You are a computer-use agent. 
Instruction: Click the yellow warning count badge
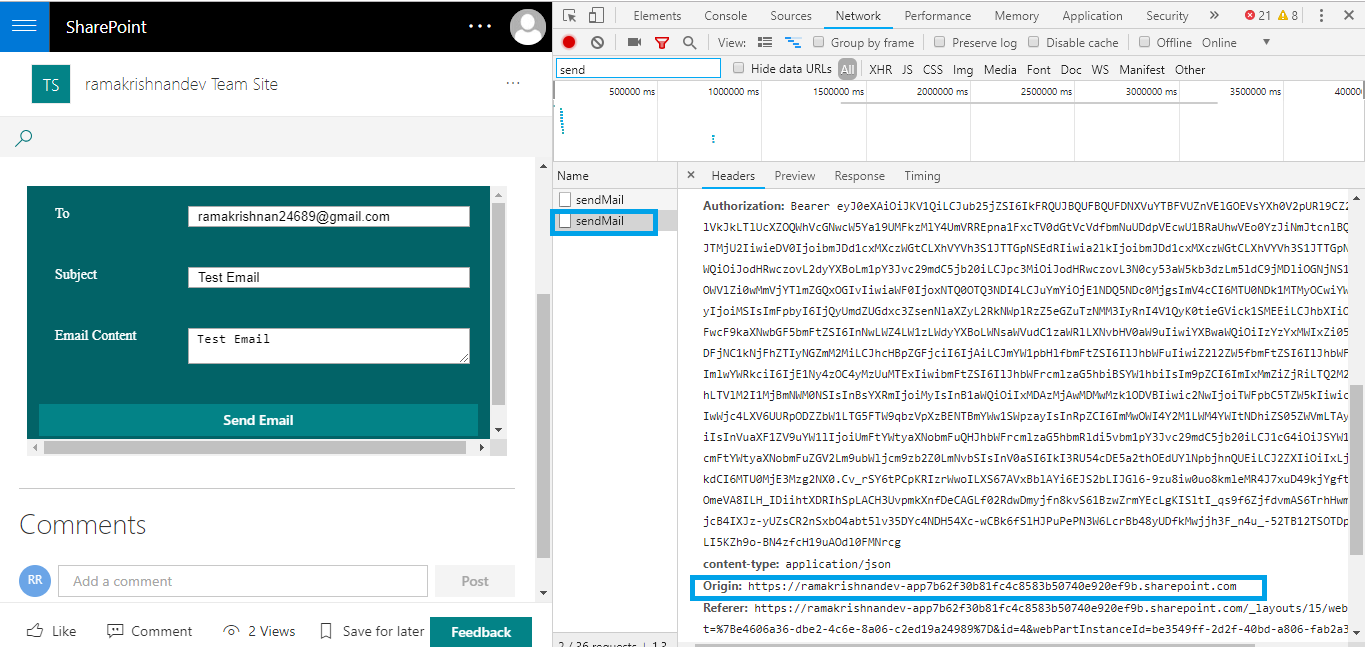tap(1287, 15)
